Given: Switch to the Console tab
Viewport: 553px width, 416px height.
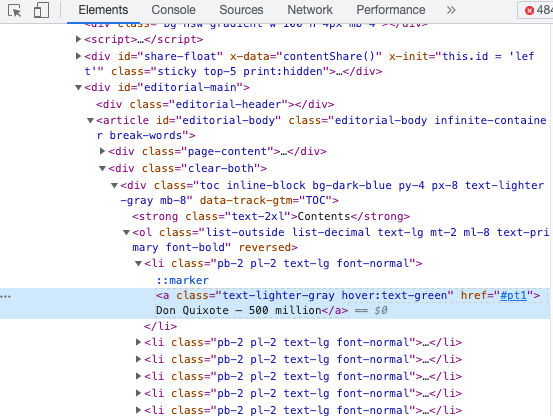Looking at the screenshot, I should pyautogui.click(x=173, y=10).
